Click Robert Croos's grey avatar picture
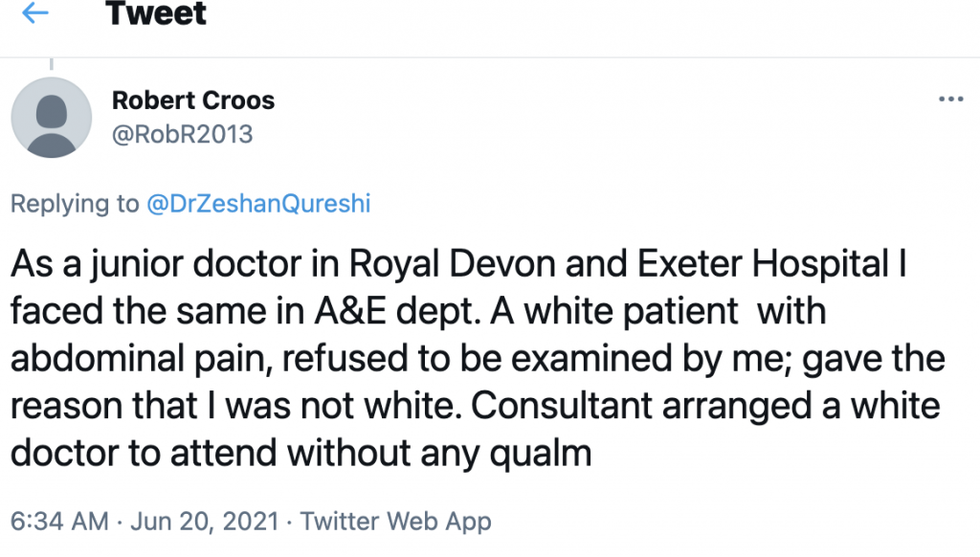980x557 pixels. point(51,117)
